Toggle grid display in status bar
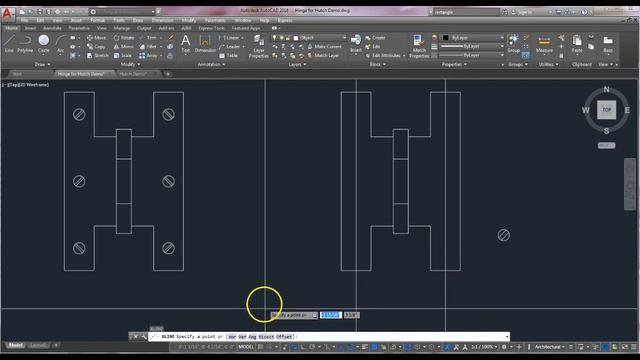640x360 pixels. [x=260, y=347]
